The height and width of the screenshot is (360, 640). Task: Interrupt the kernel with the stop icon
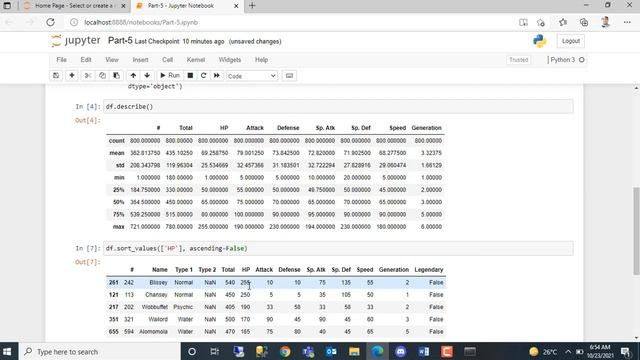(x=190, y=76)
